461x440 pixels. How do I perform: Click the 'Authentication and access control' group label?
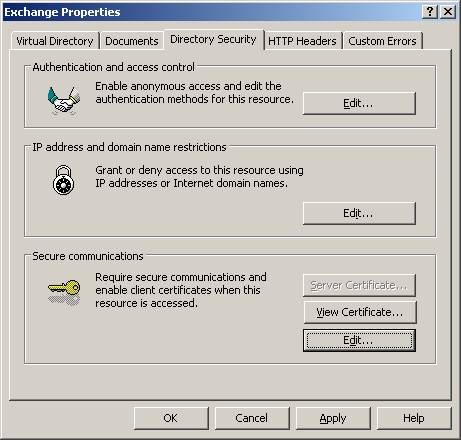pyautogui.click(x=113, y=67)
